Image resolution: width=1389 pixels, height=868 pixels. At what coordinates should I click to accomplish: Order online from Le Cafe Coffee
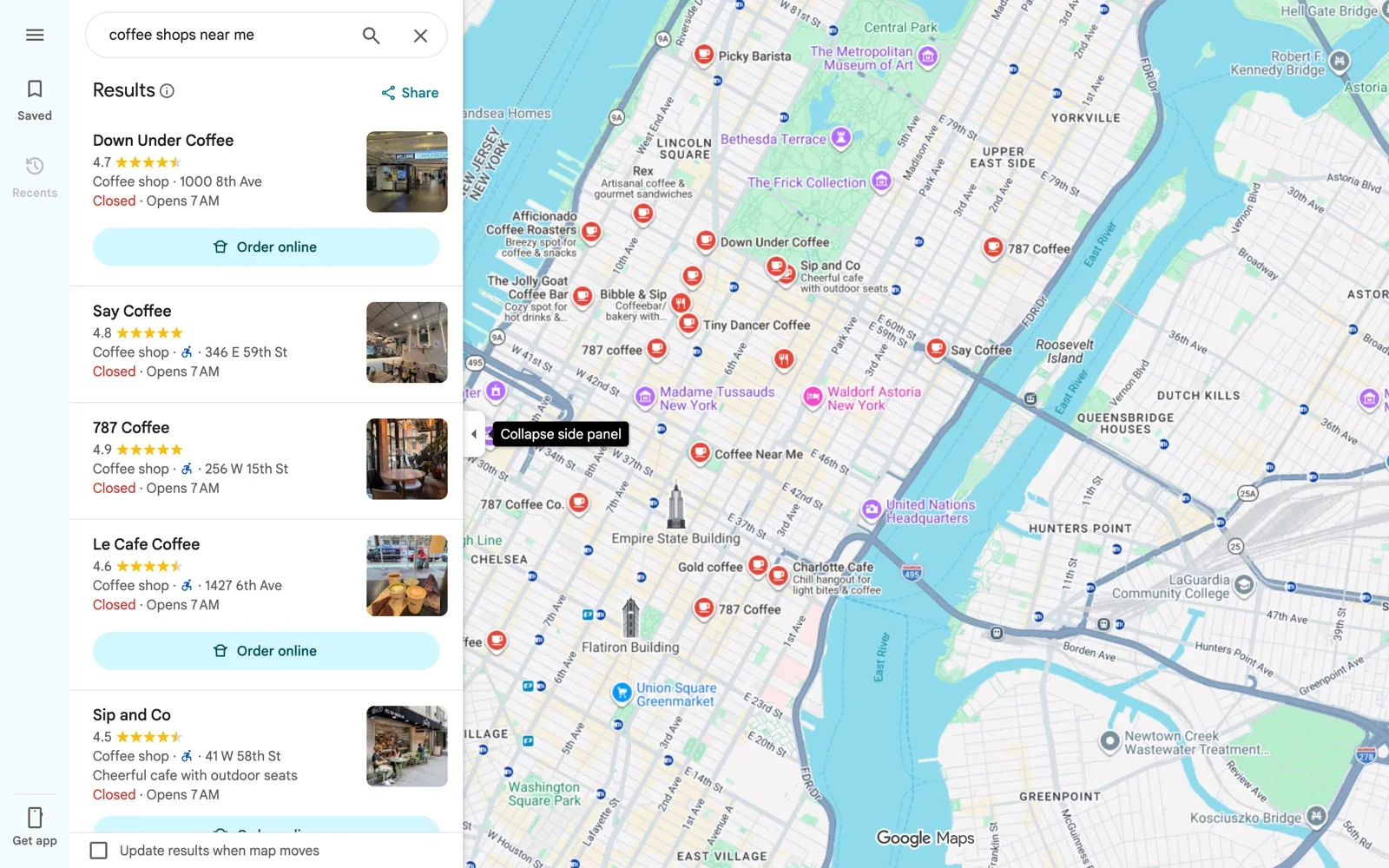[266, 651]
